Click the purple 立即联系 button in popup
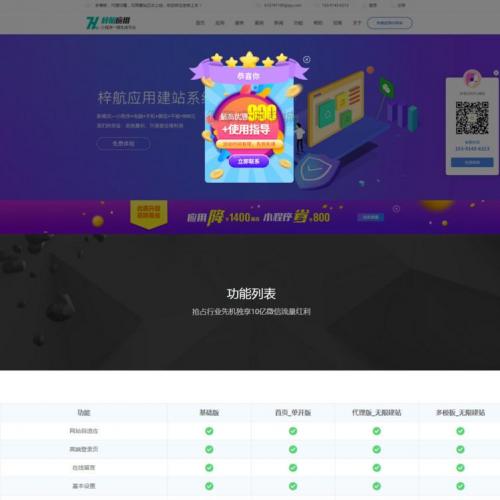Screen dimensions: 500x500 coord(249,161)
